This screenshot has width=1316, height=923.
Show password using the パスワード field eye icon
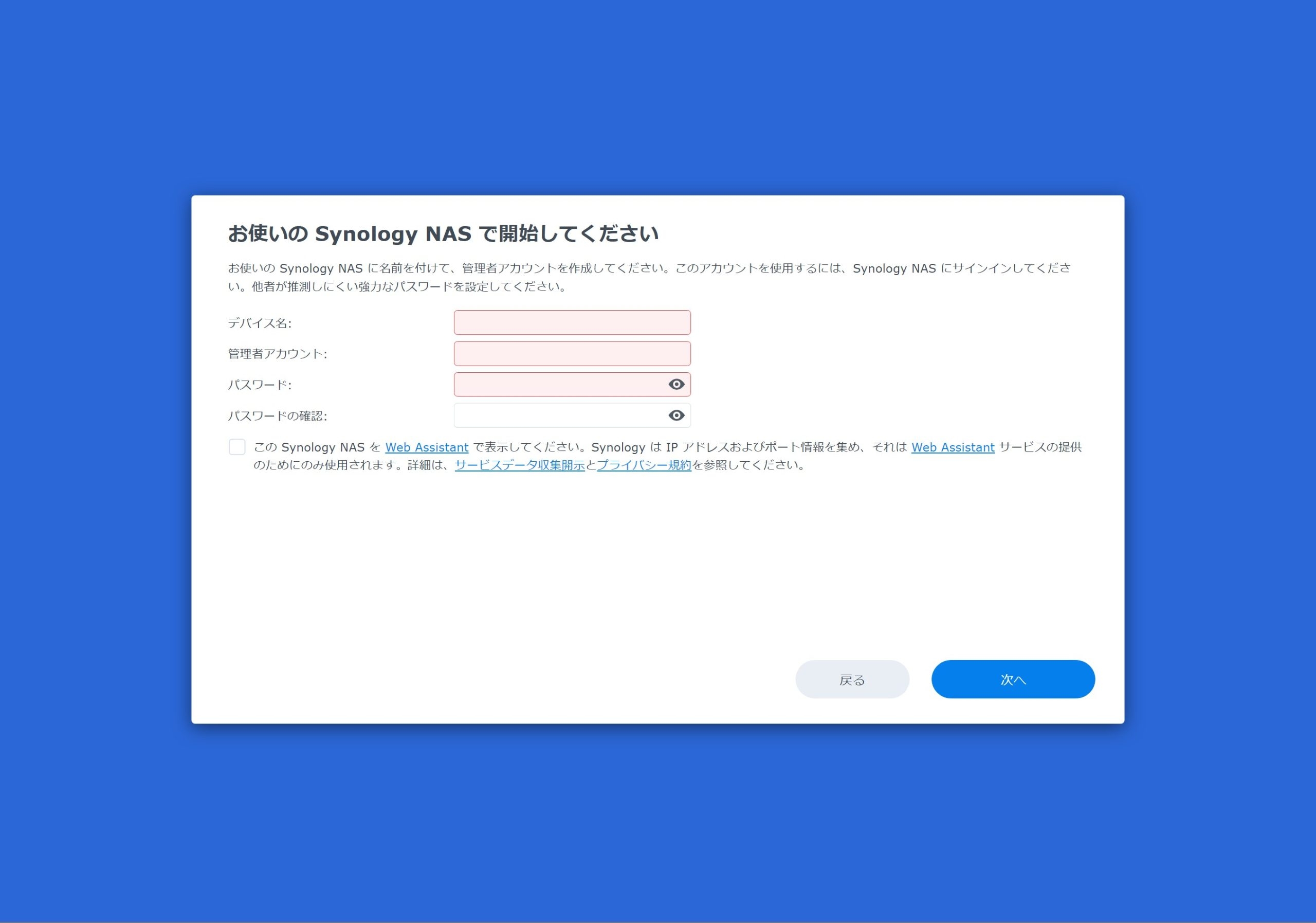tap(677, 384)
